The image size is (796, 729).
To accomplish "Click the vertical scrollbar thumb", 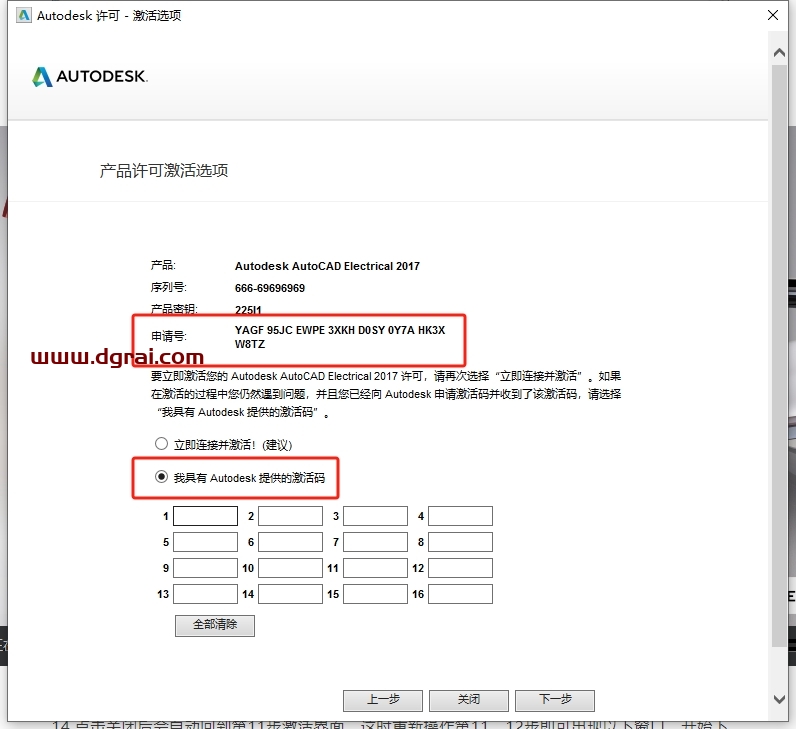I will pyautogui.click(x=779, y=355).
